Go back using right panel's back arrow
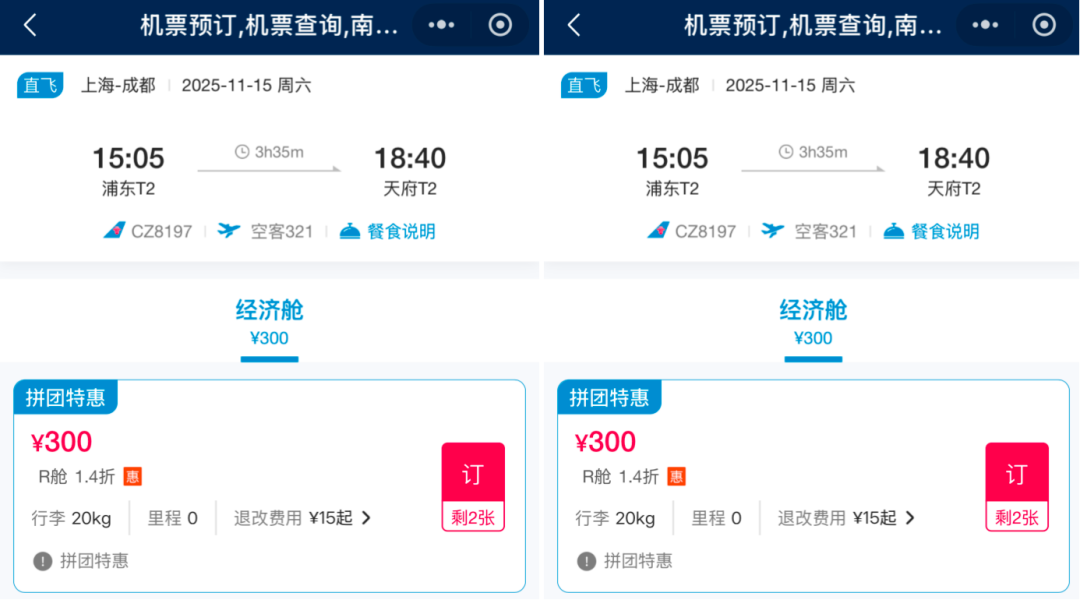 coord(574,25)
